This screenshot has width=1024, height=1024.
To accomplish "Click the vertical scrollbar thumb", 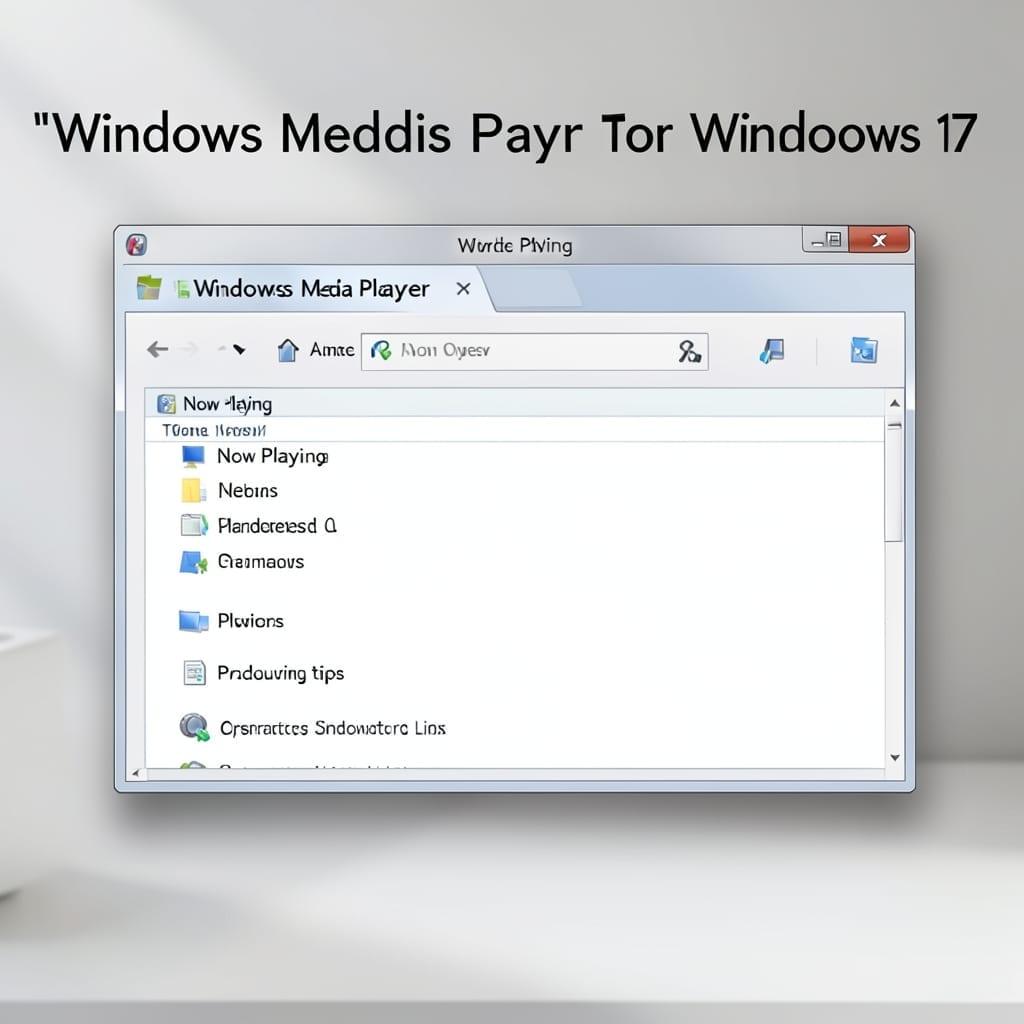I will click(894, 482).
